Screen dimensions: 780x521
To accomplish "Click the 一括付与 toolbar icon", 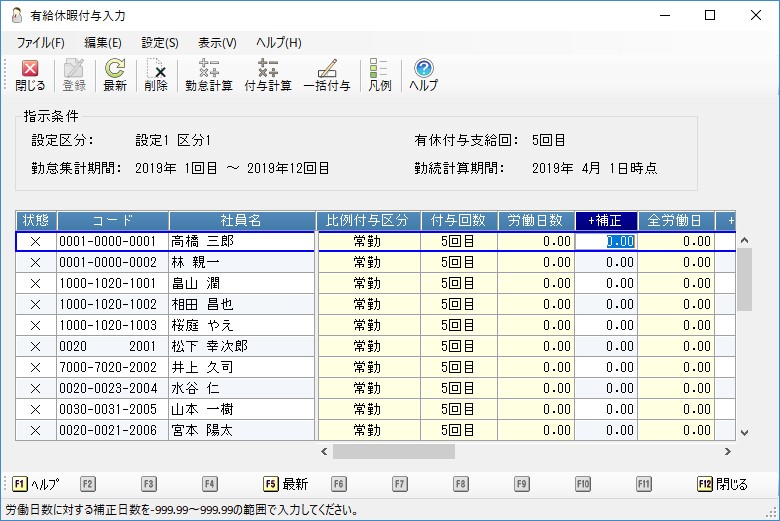I will tap(327, 75).
